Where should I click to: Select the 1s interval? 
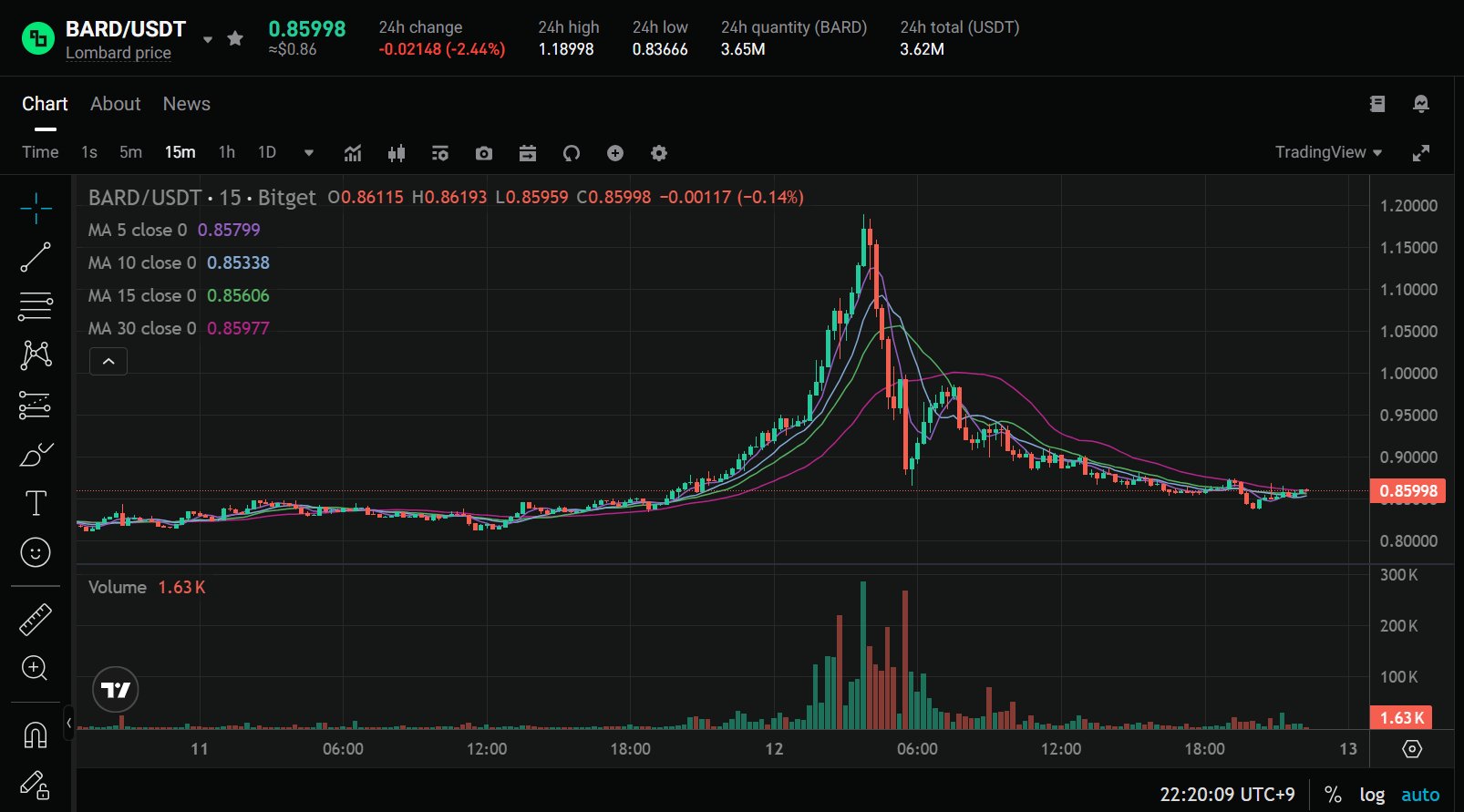tap(89, 152)
